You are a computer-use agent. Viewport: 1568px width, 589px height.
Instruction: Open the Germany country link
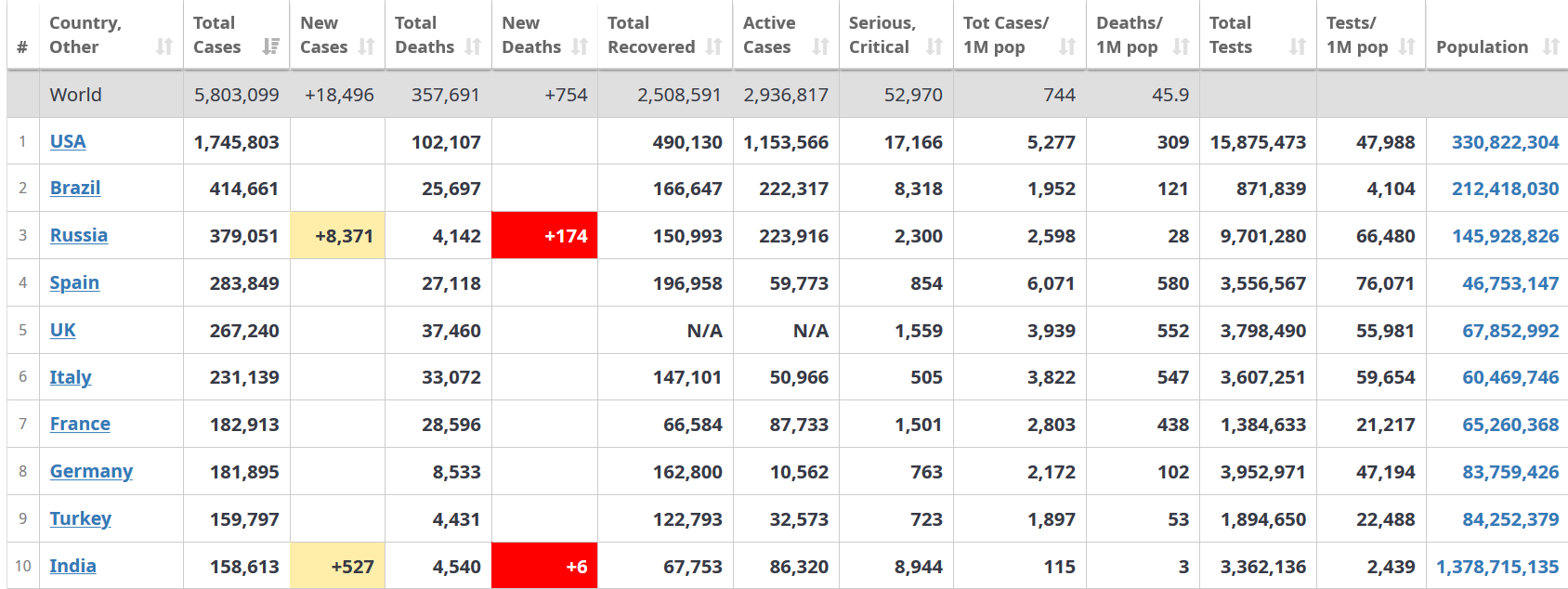(x=91, y=471)
